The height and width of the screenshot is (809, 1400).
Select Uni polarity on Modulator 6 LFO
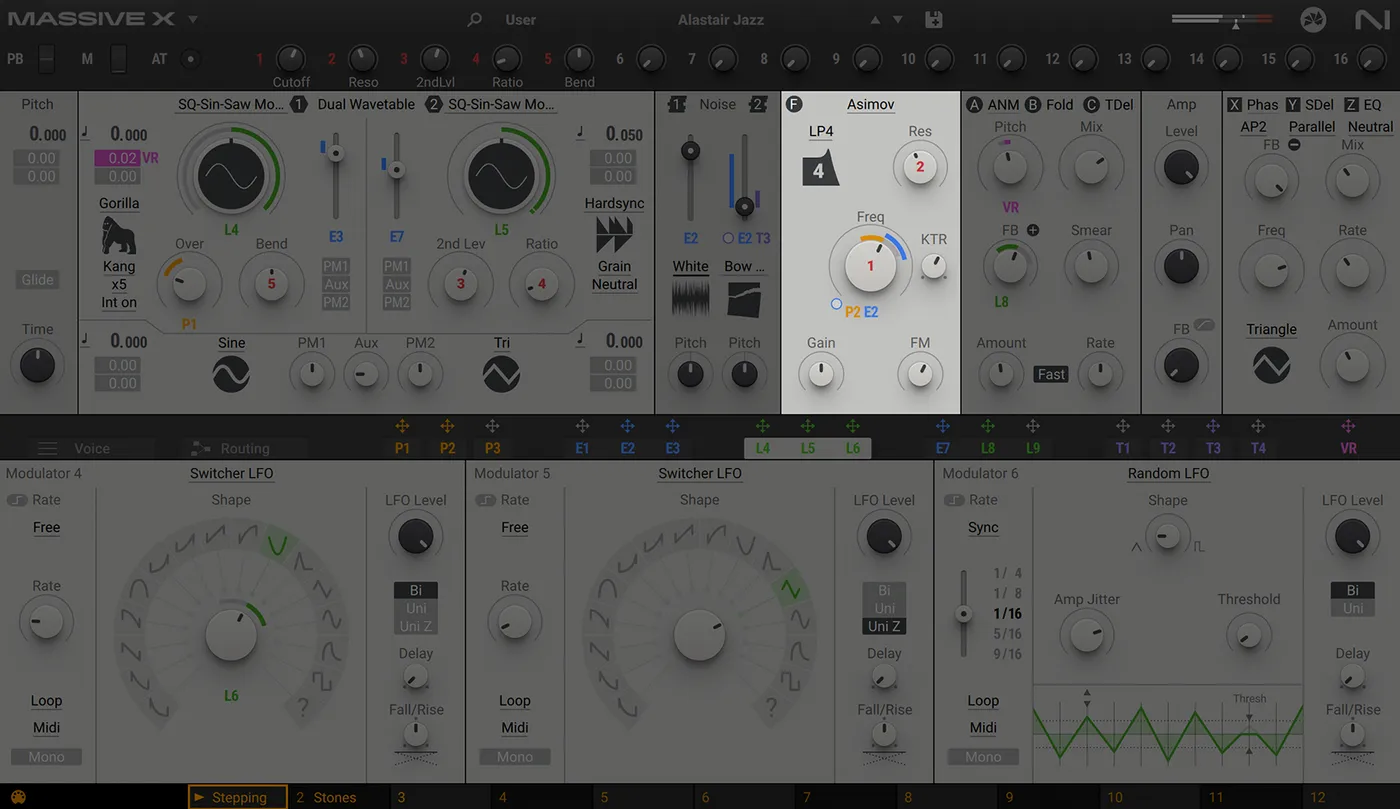click(1352, 608)
